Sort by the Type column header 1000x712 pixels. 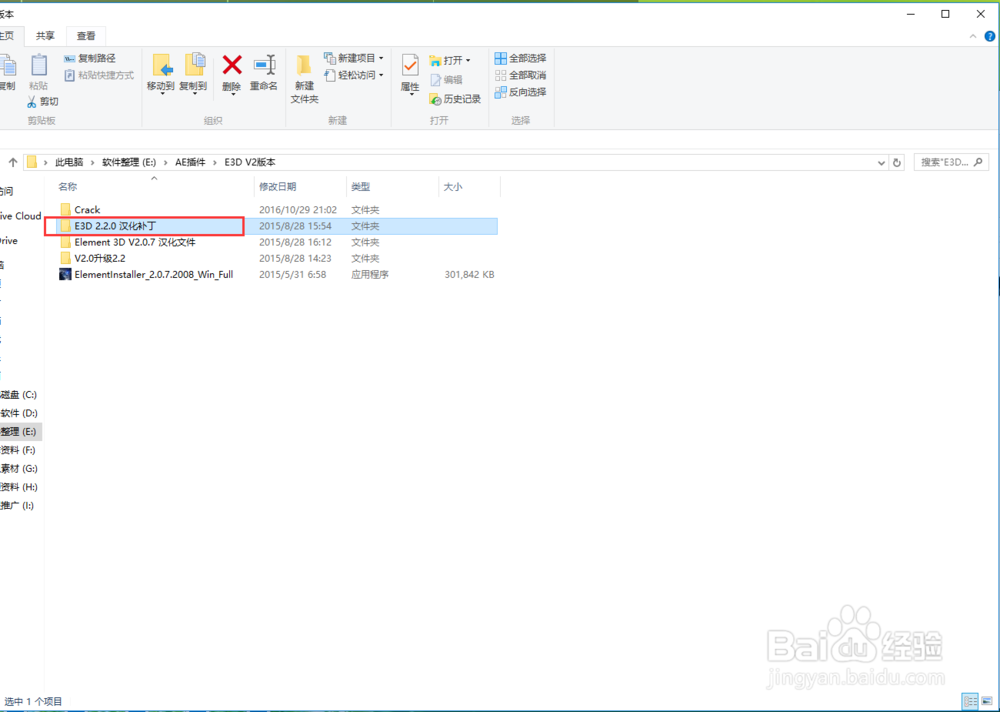(x=360, y=187)
